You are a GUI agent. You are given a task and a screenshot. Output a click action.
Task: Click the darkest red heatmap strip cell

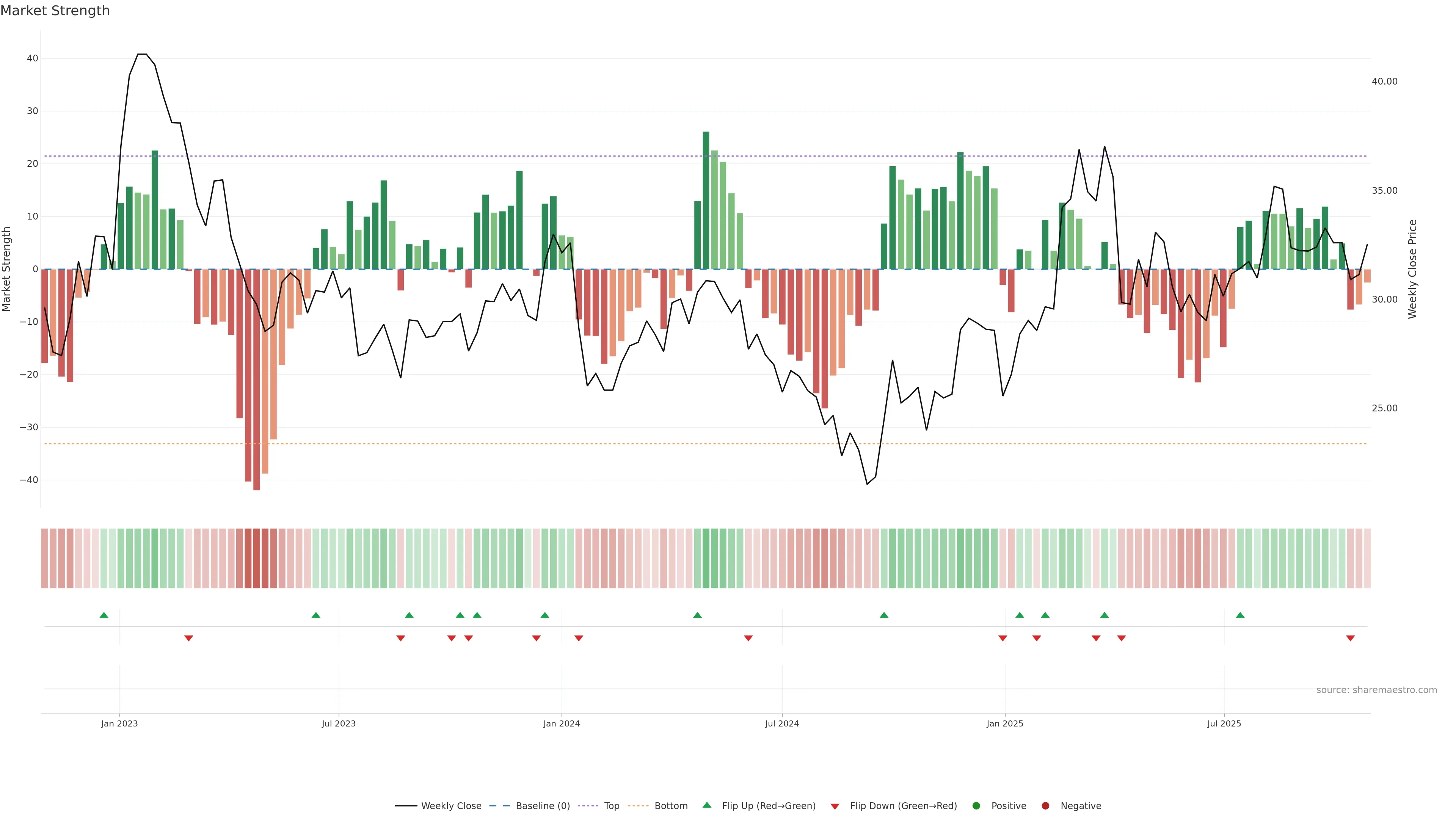(257, 559)
